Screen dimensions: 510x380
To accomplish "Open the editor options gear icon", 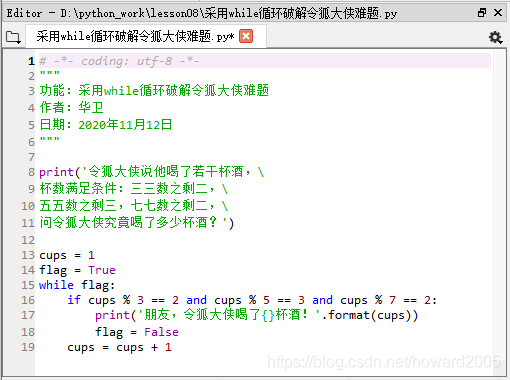I will click(495, 37).
